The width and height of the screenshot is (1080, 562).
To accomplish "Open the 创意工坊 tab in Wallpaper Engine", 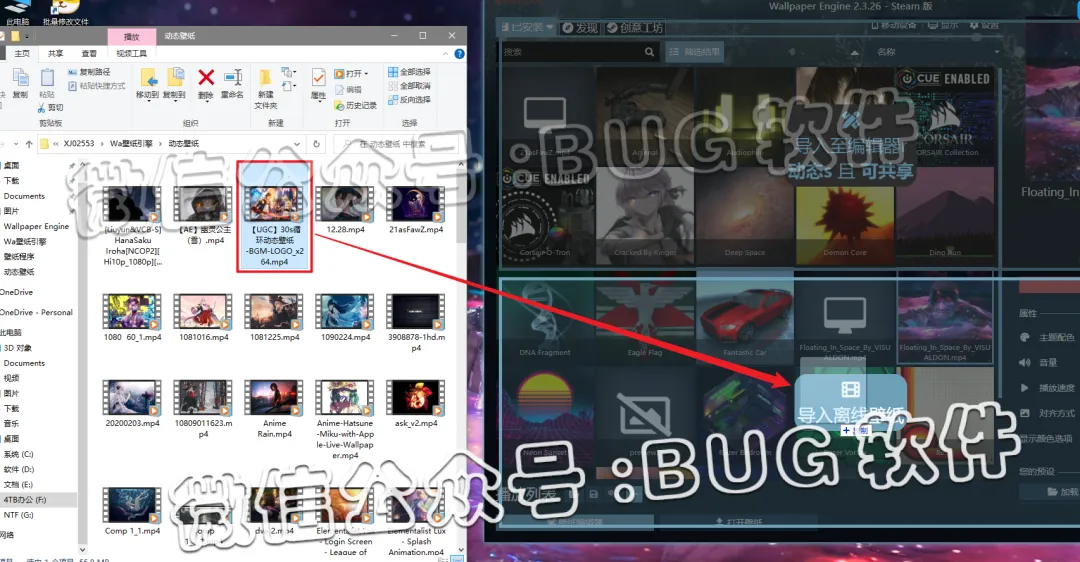I will pos(635,28).
